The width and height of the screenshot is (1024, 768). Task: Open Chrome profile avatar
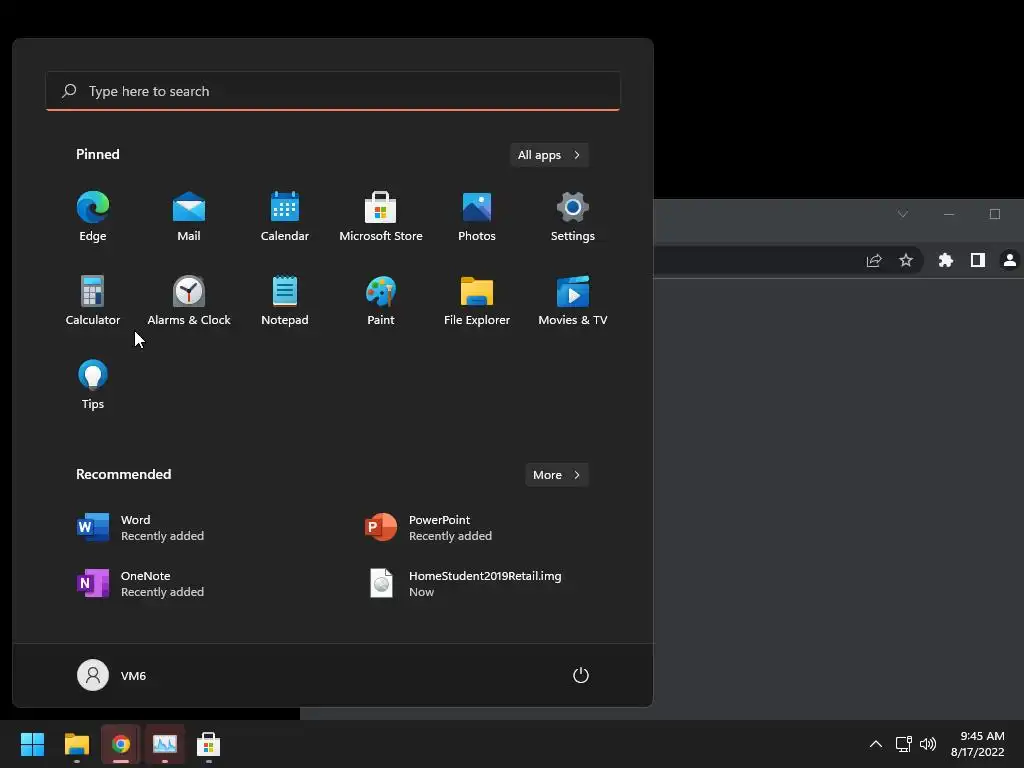[1010, 261]
